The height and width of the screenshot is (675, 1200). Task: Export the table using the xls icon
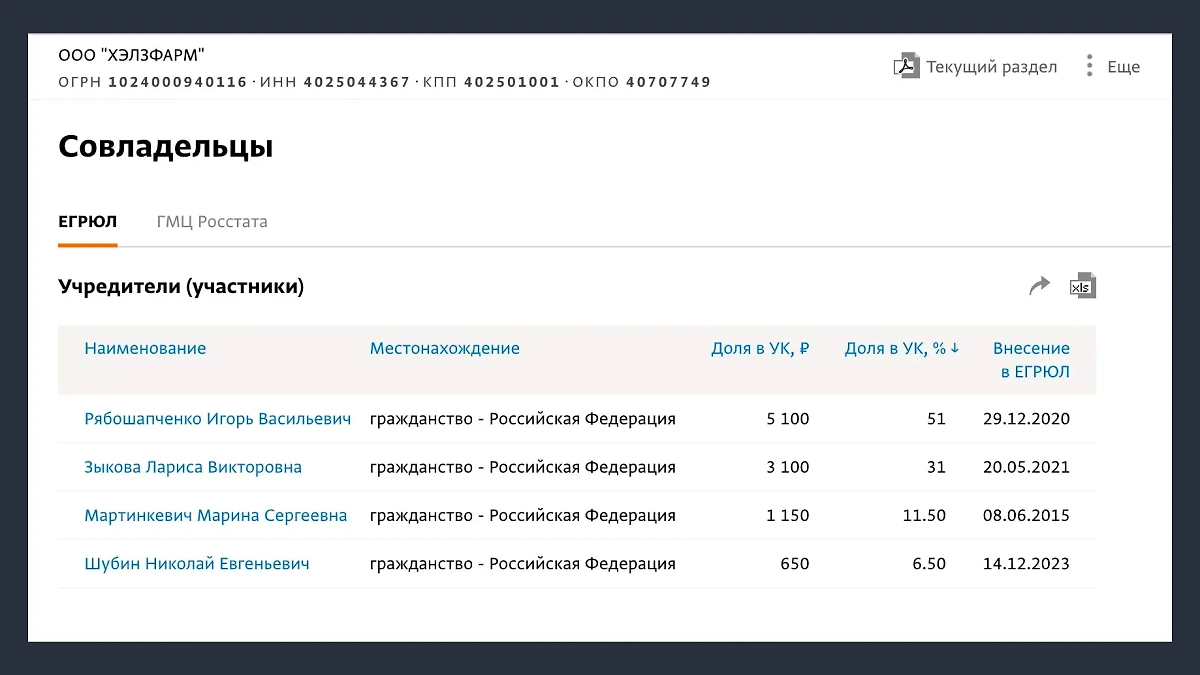tap(1081, 286)
